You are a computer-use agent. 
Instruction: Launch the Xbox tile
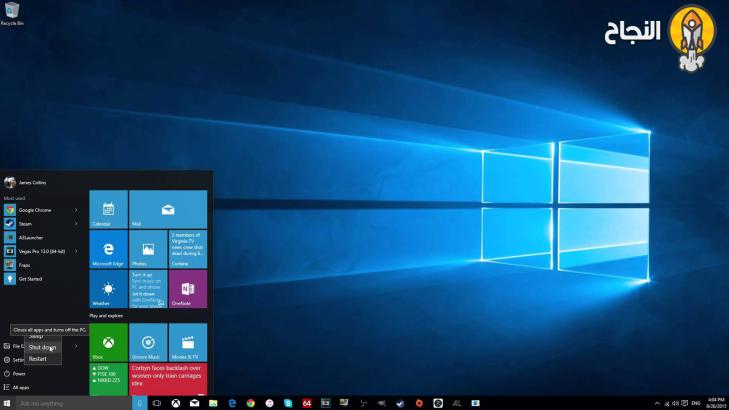click(x=108, y=342)
